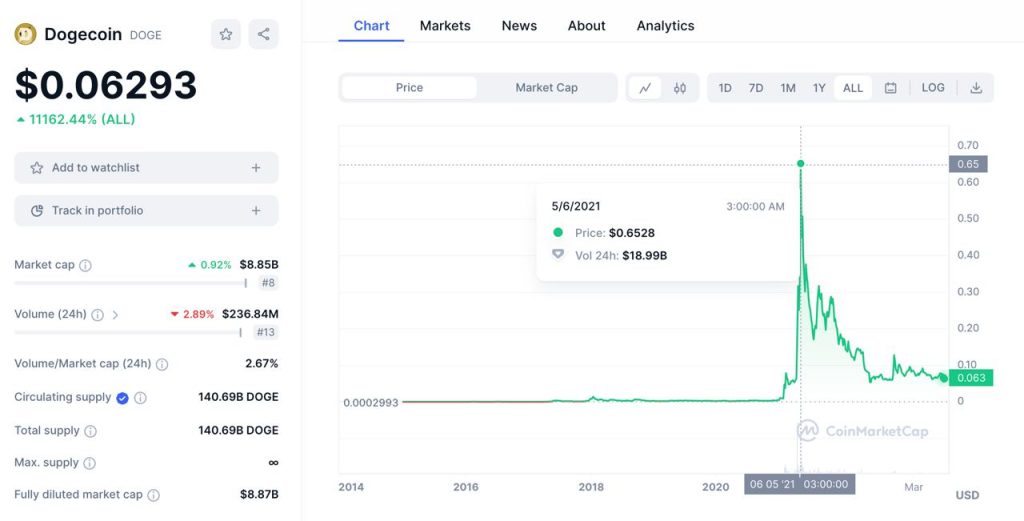
Task: Select the 1Y time range
Action: (x=819, y=88)
